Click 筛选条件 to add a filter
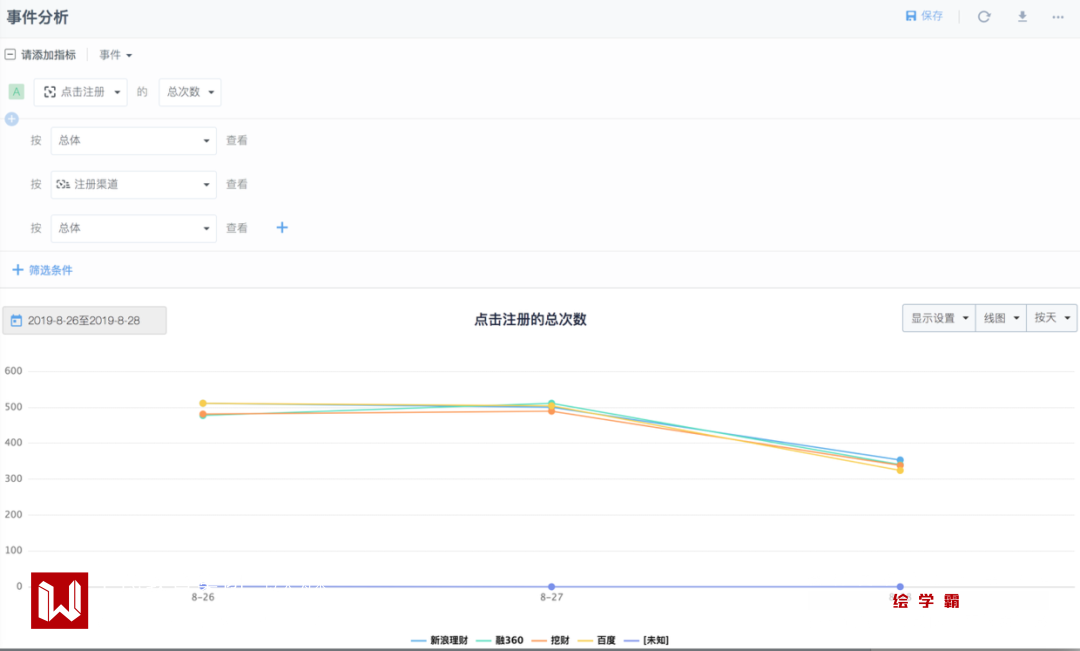The height and width of the screenshot is (651, 1080). coord(43,270)
